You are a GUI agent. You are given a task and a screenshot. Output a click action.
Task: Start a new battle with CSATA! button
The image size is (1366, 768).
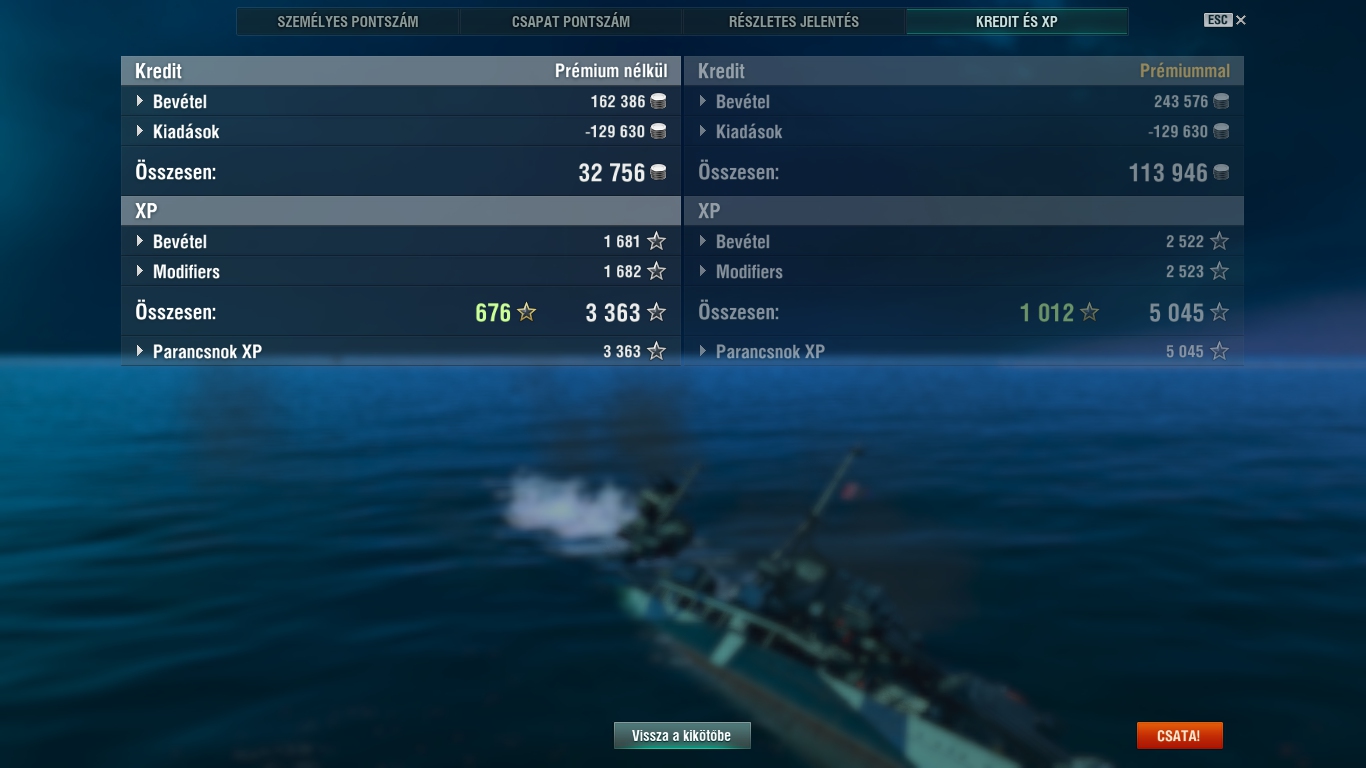[x=1179, y=736]
